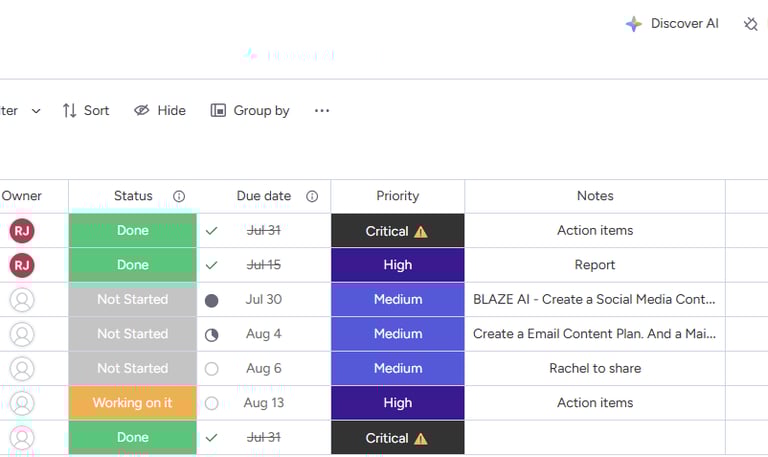Click the Hide eye icon
Screen dimensions: 768x457
(x=142, y=111)
